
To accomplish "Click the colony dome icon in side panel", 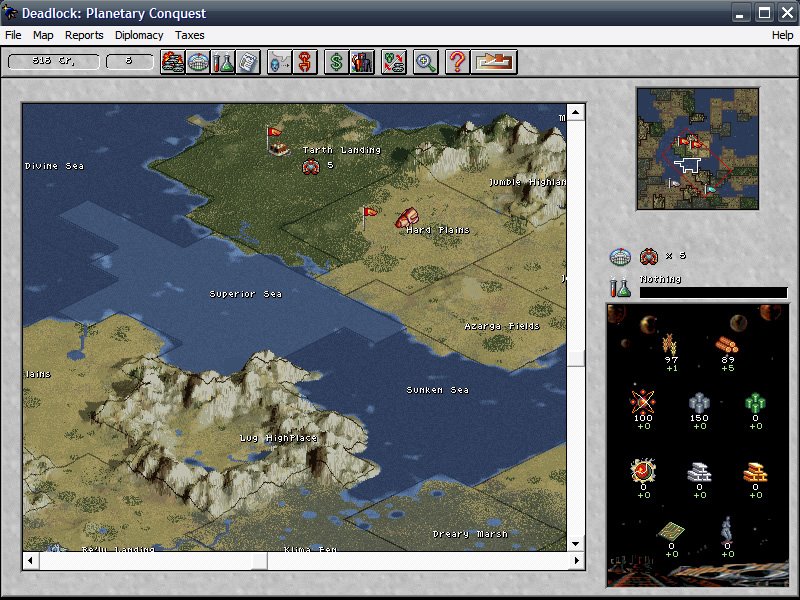I will (620, 257).
